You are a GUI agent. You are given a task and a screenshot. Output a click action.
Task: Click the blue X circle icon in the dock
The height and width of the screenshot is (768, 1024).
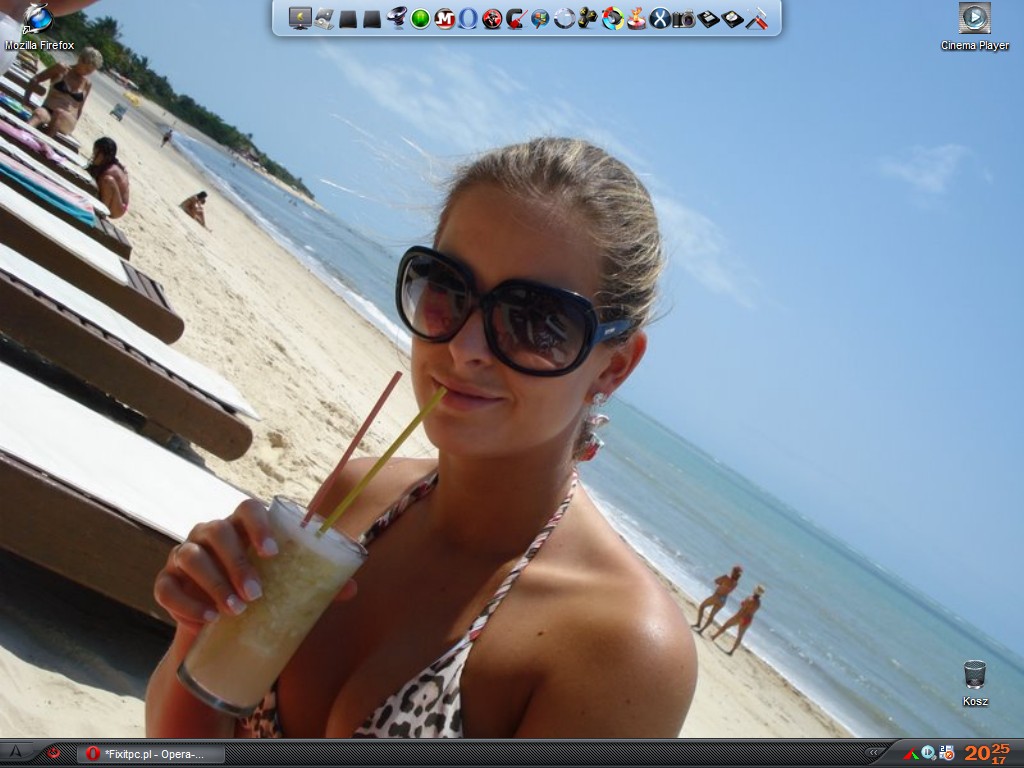(660, 18)
